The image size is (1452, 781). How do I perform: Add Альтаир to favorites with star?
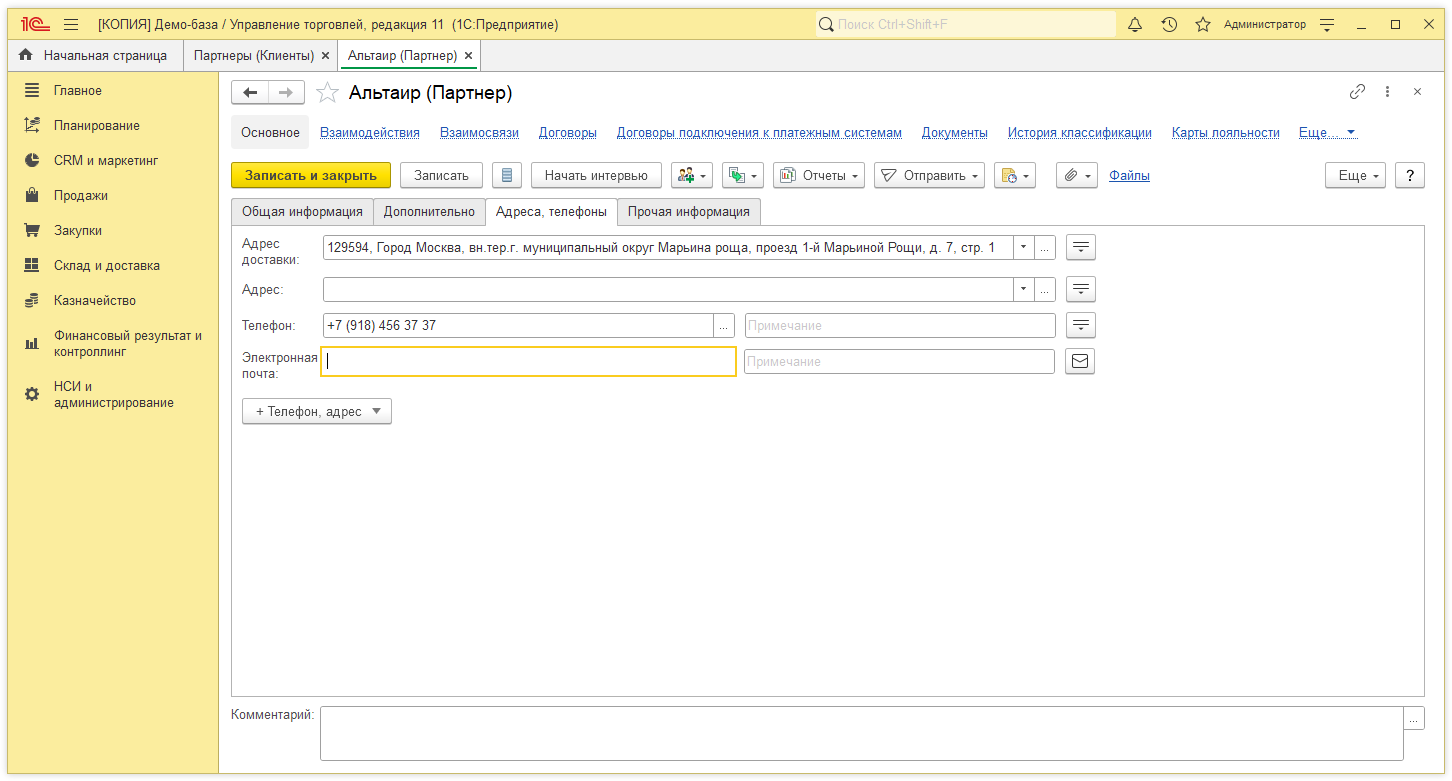click(x=327, y=93)
